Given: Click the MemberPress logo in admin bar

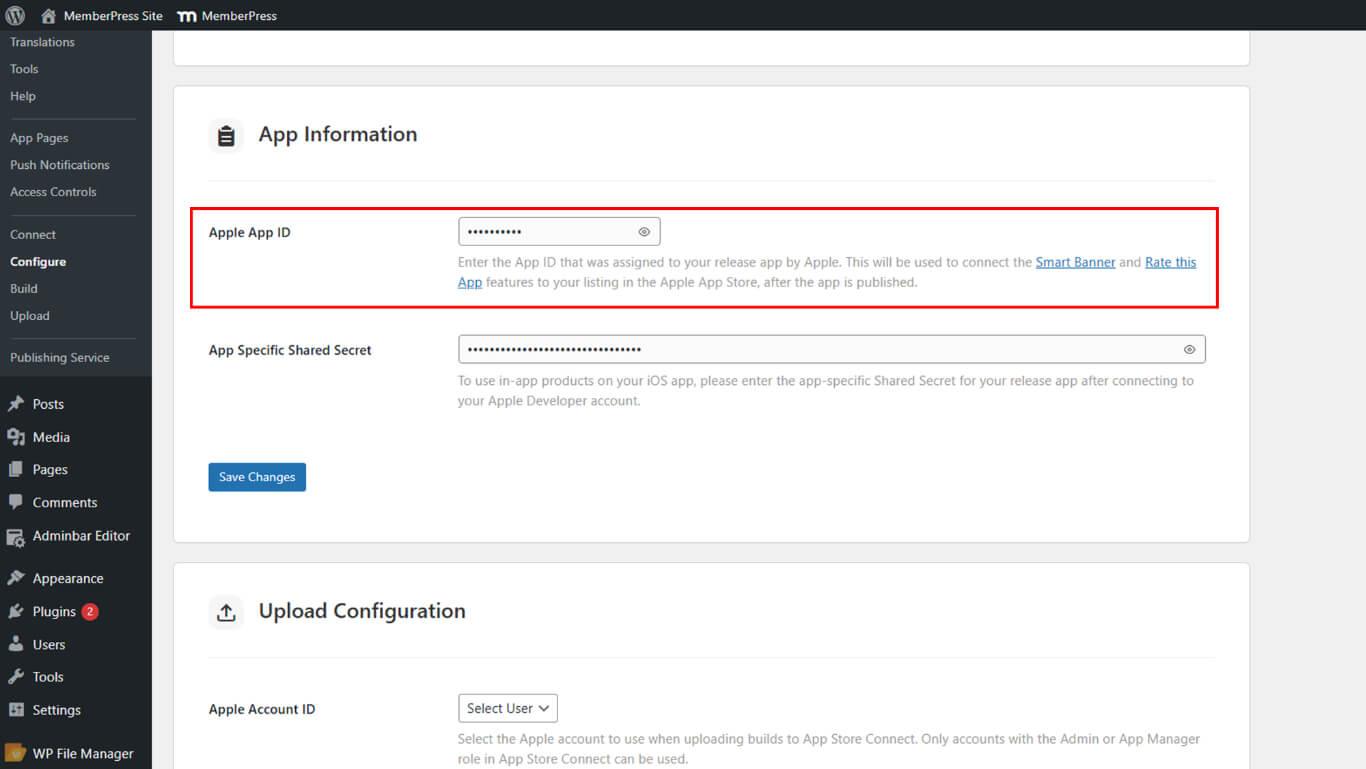Looking at the screenshot, I should coord(186,16).
